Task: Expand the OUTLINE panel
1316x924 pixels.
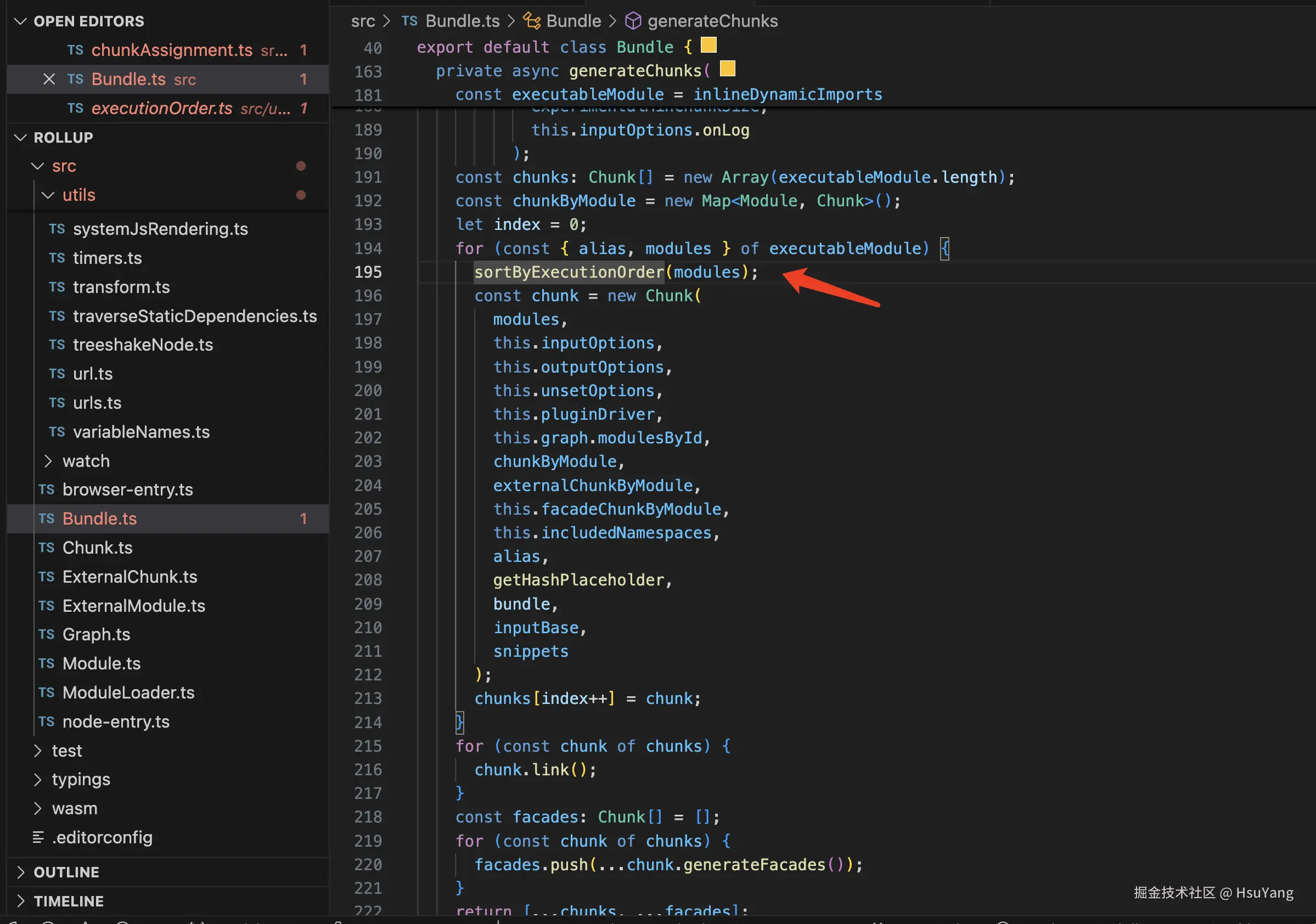Action: pos(21,872)
